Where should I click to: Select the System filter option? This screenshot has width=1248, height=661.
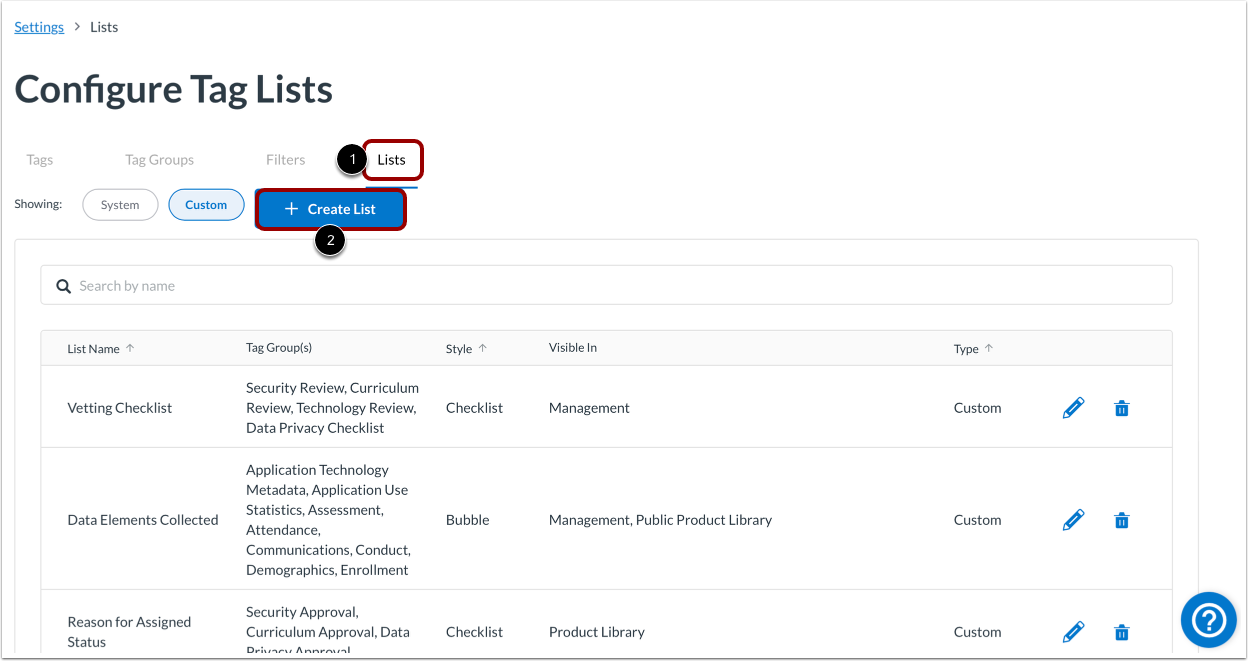(x=120, y=204)
